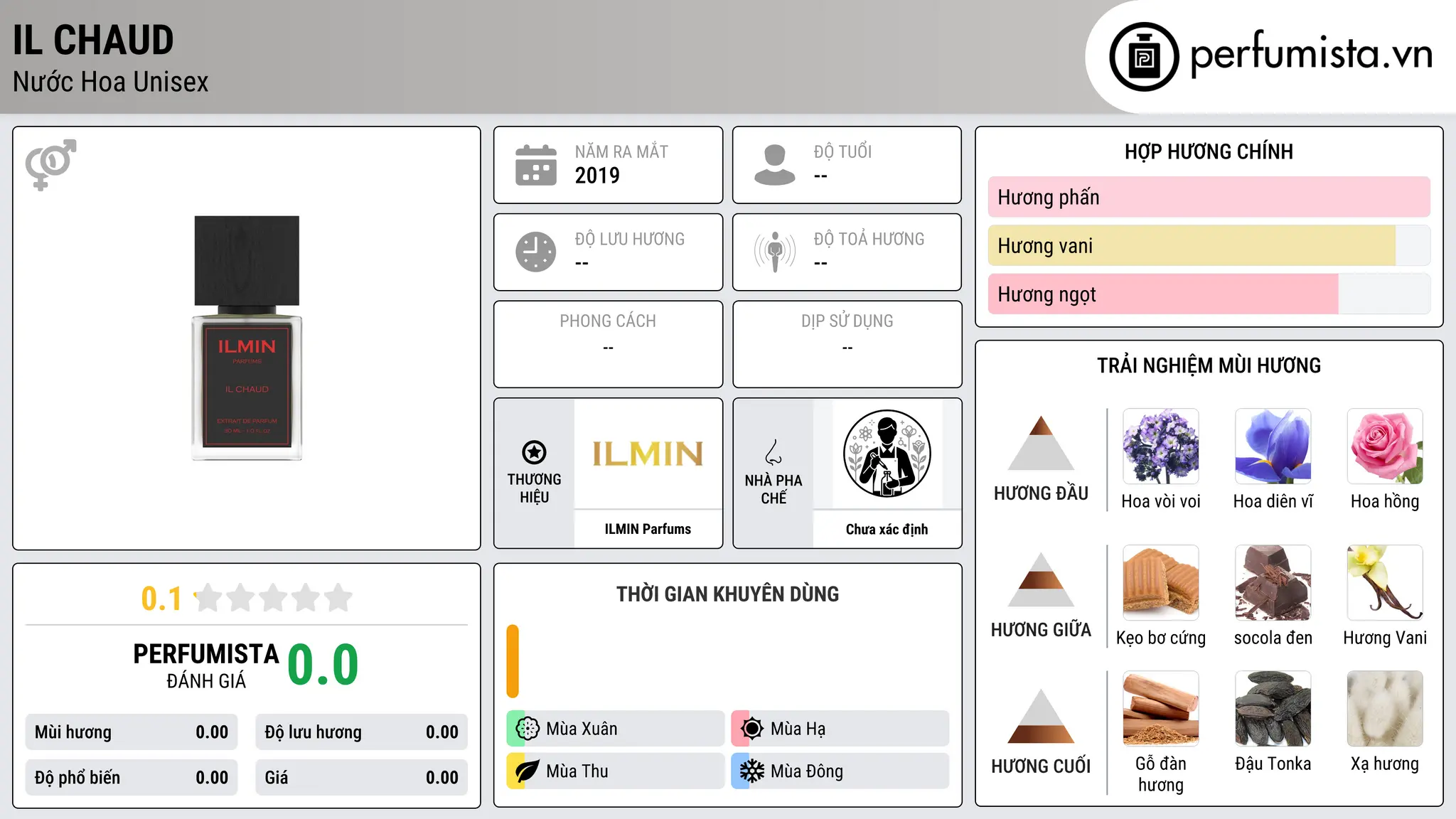Viewport: 1456px width, 819px height.
Task: Select the Mùa Thu season row
Action: click(615, 771)
